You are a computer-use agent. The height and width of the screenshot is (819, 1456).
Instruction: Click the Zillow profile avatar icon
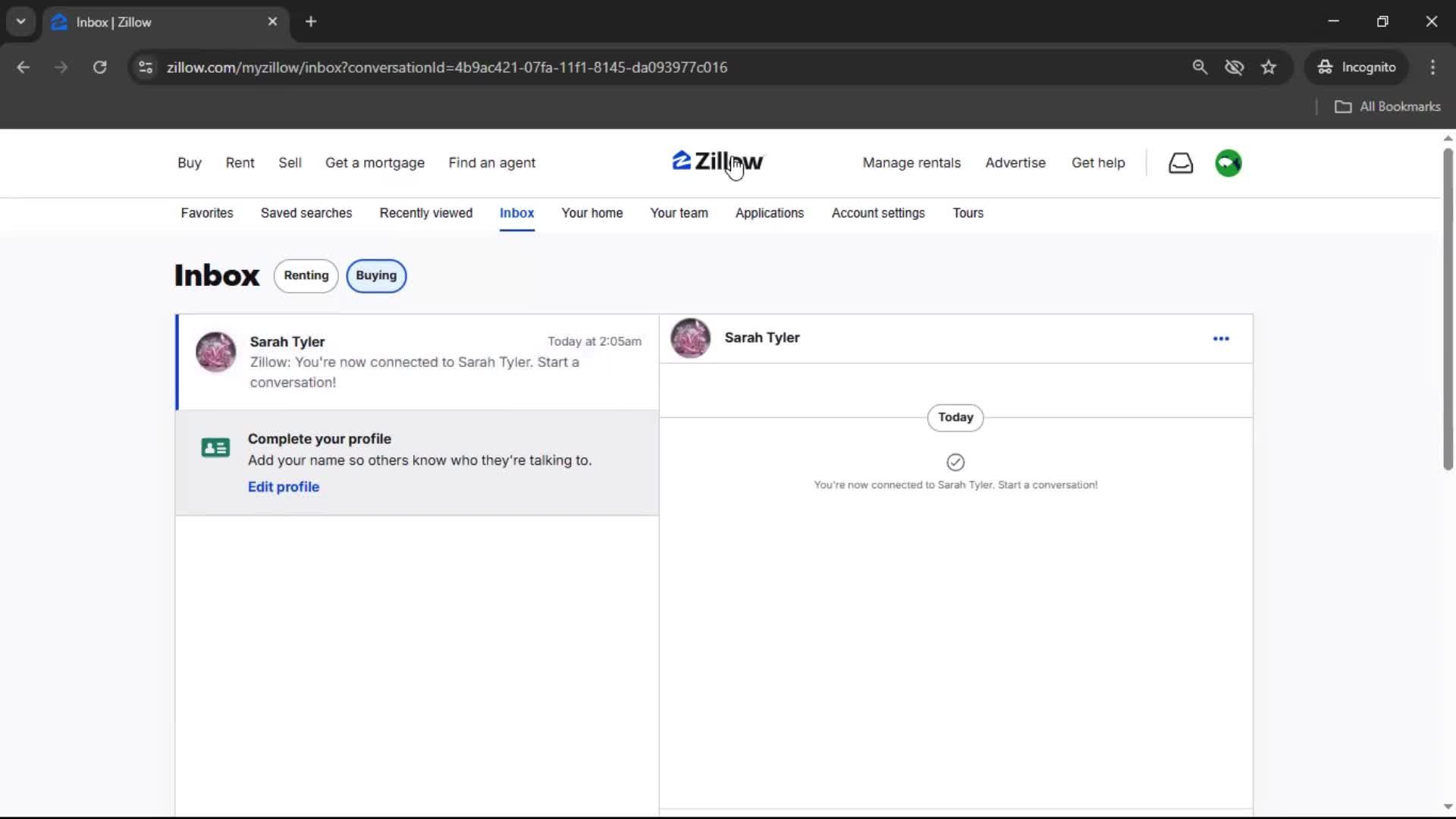point(1228,162)
